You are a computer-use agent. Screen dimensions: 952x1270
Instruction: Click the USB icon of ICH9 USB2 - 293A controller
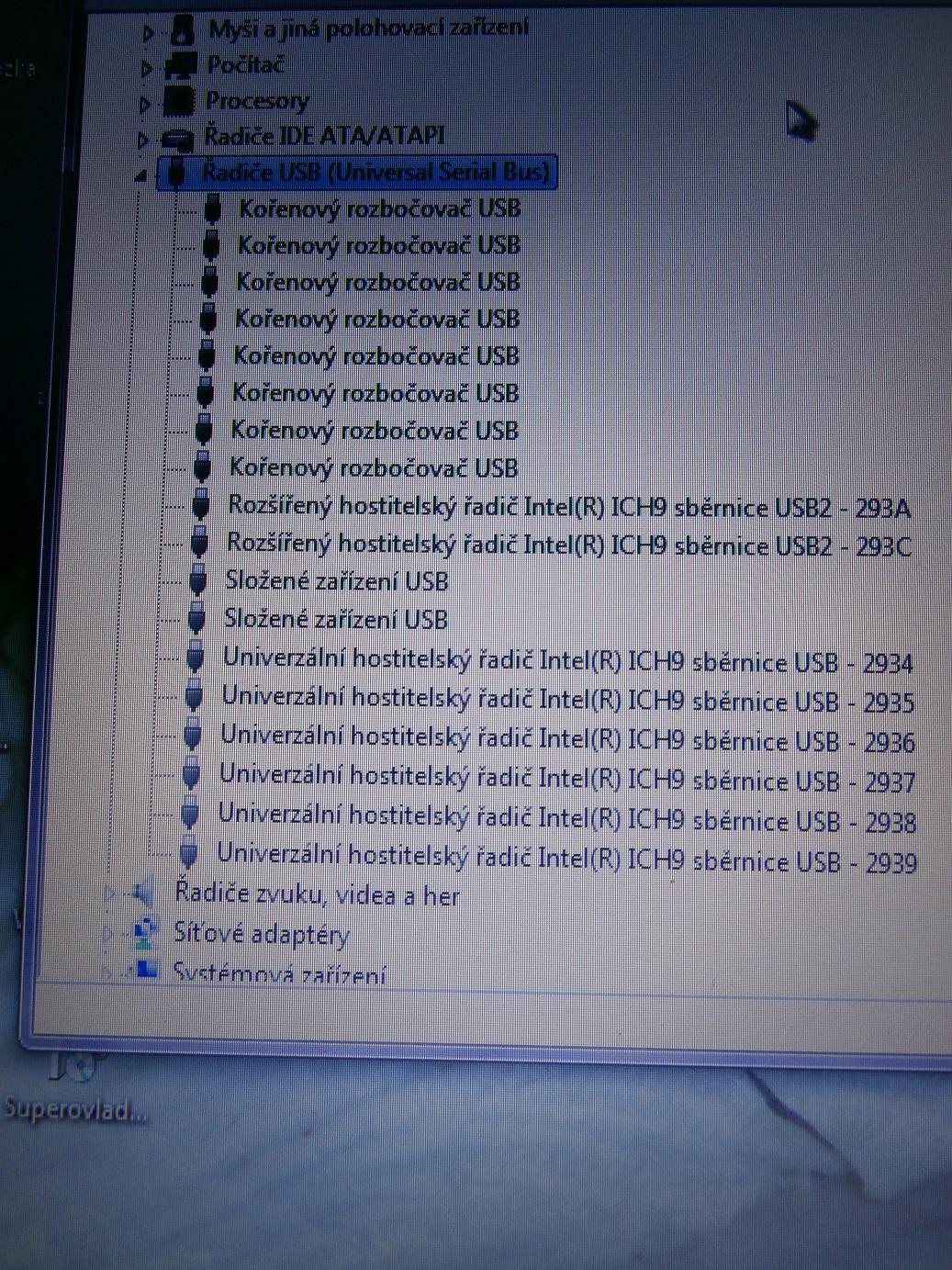[x=201, y=506]
